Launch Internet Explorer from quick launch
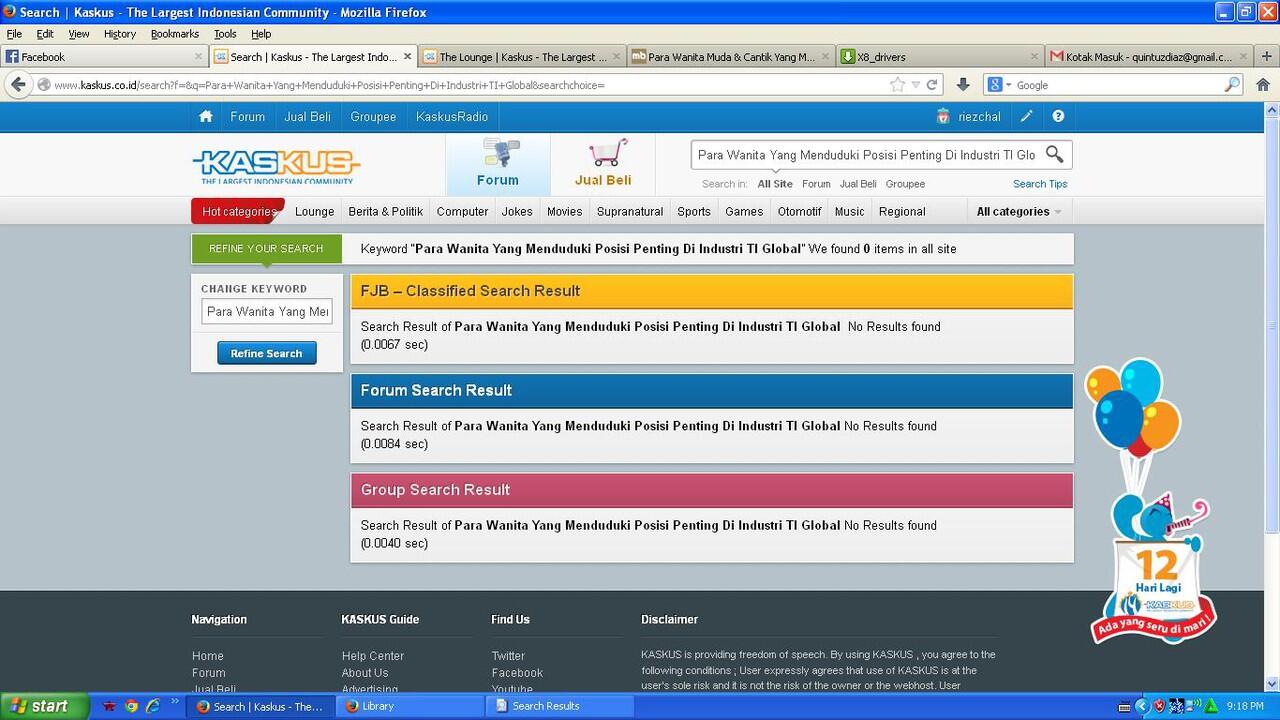The height and width of the screenshot is (720, 1280). point(153,706)
